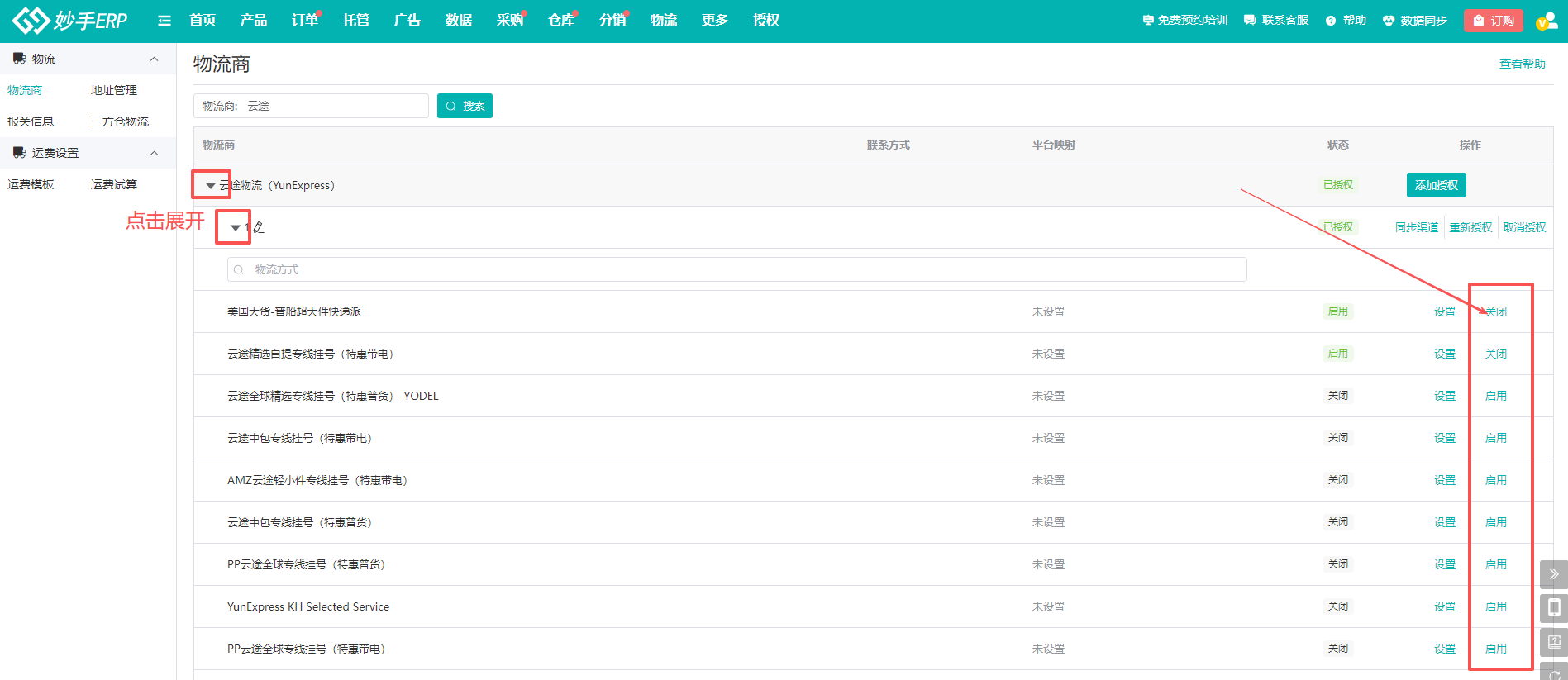Image resolution: width=1568 pixels, height=680 pixels.
Task: Enable 云途中包专线挂号（特惠带电）via 启用
Action: click(x=1496, y=438)
